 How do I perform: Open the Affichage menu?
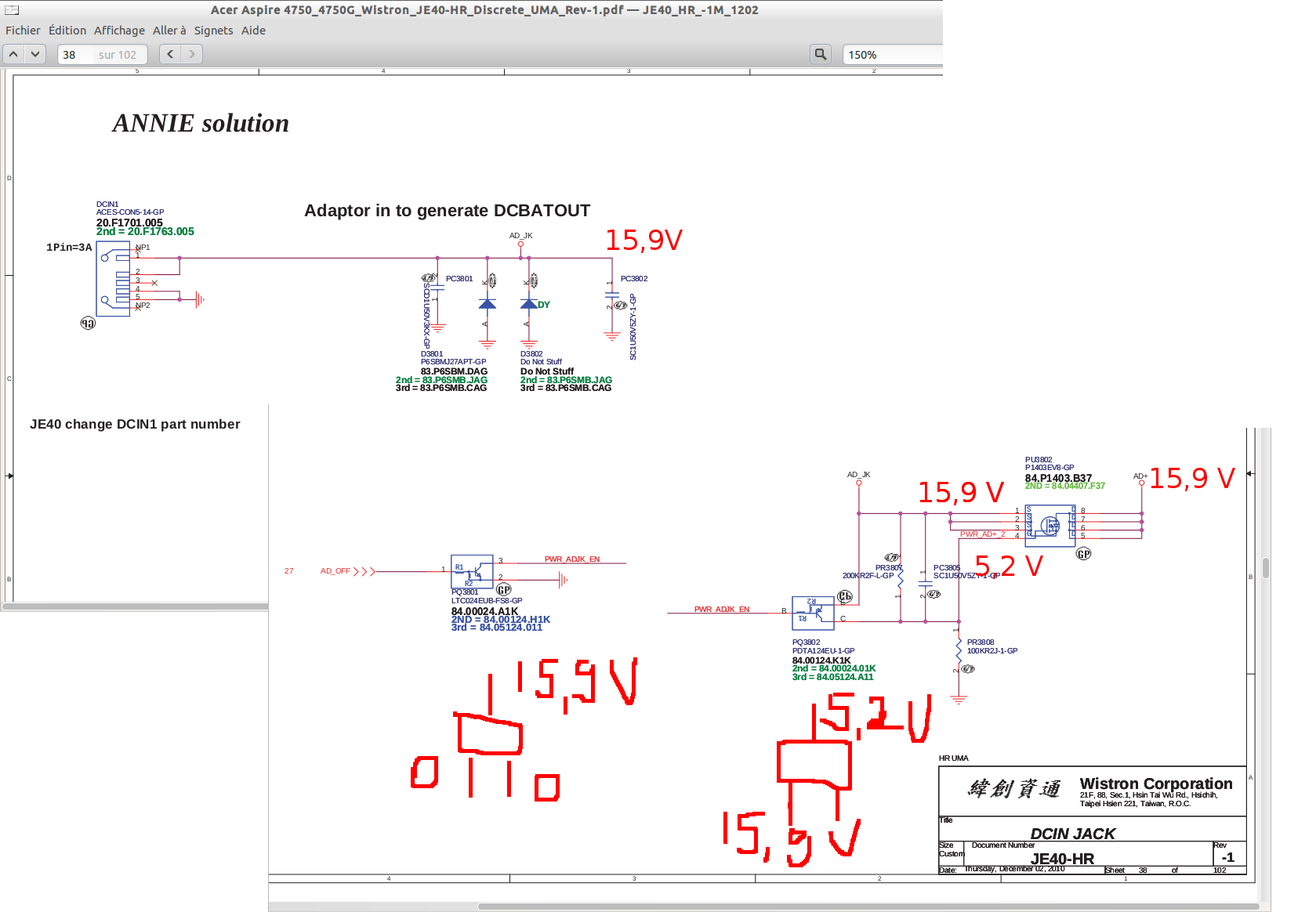[x=119, y=31]
